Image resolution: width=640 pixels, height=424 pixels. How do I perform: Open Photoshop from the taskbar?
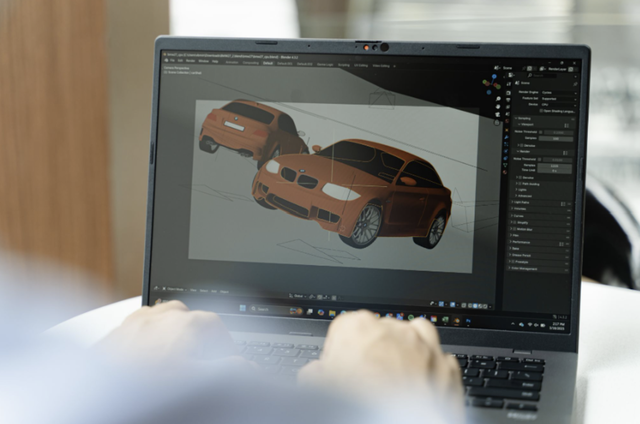(468, 321)
